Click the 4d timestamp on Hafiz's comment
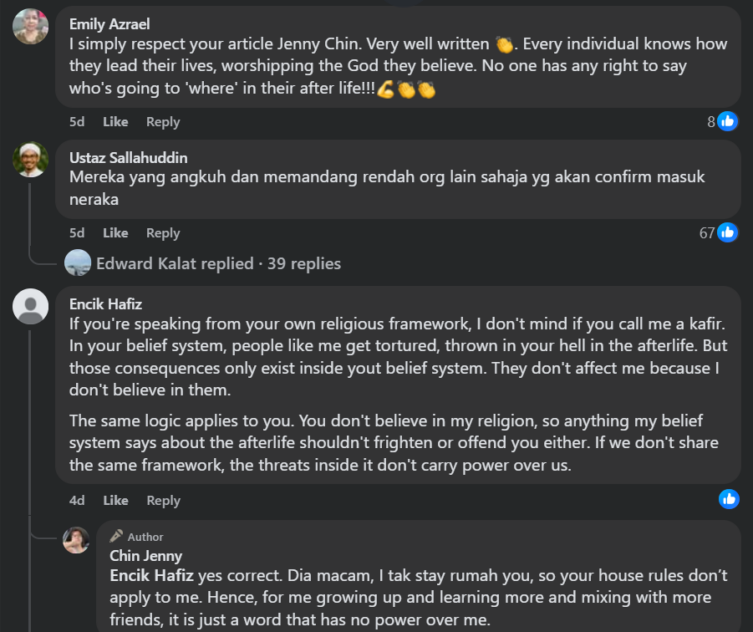Image resolution: width=753 pixels, height=632 pixels. (77, 500)
